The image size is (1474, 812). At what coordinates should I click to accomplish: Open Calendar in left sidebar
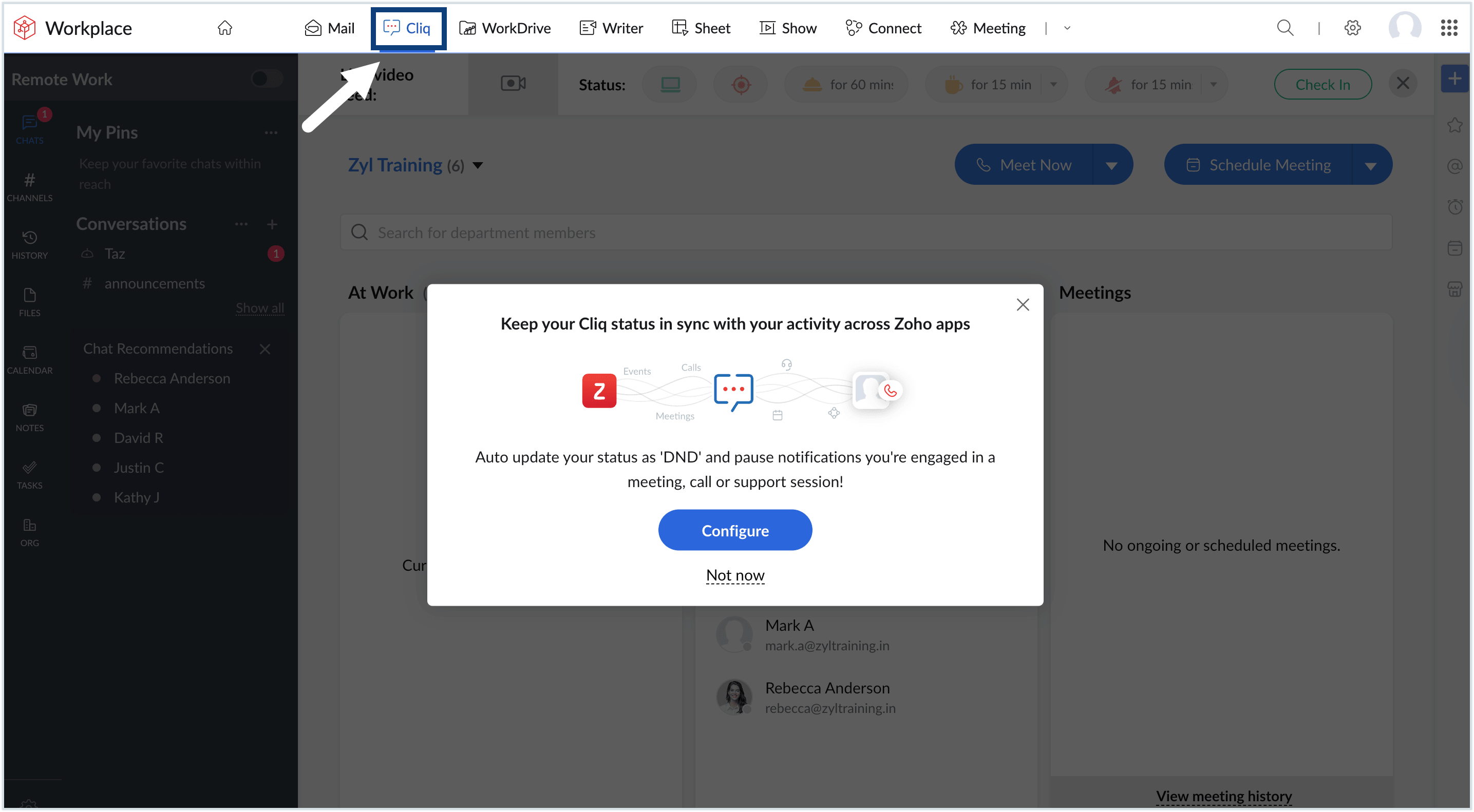tap(30, 360)
